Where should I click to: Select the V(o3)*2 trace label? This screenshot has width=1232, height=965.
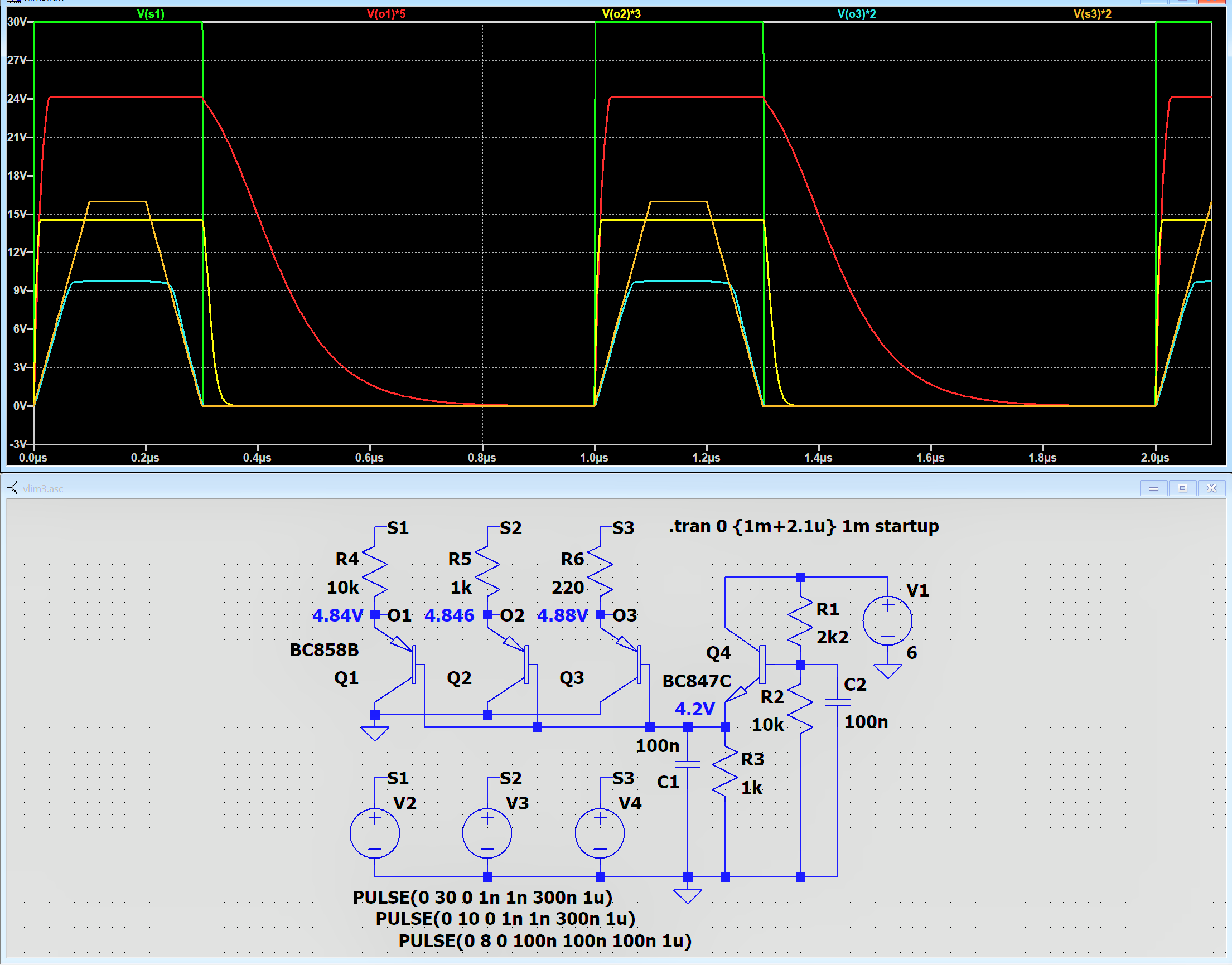tap(856, 13)
